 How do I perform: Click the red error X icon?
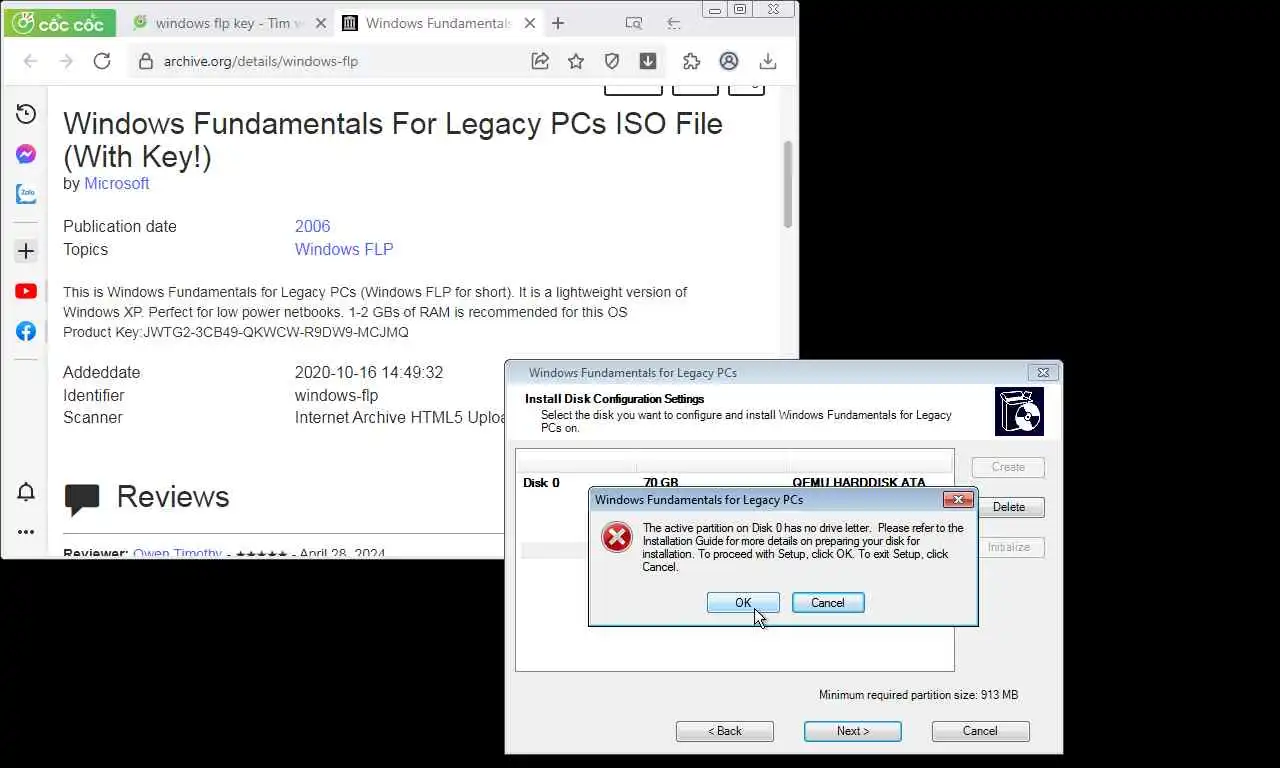point(617,538)
